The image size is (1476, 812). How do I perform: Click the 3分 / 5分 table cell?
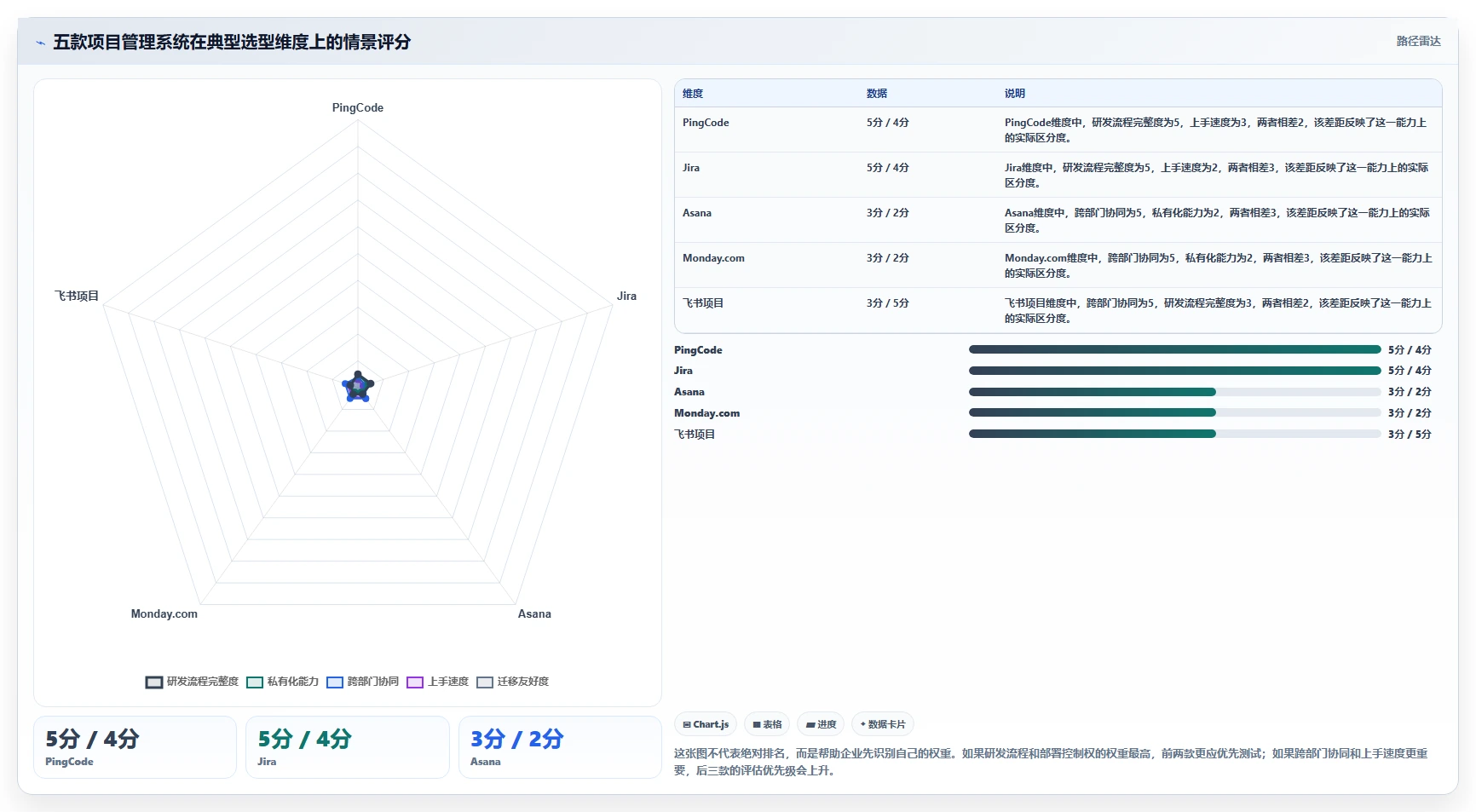(888, 303)
